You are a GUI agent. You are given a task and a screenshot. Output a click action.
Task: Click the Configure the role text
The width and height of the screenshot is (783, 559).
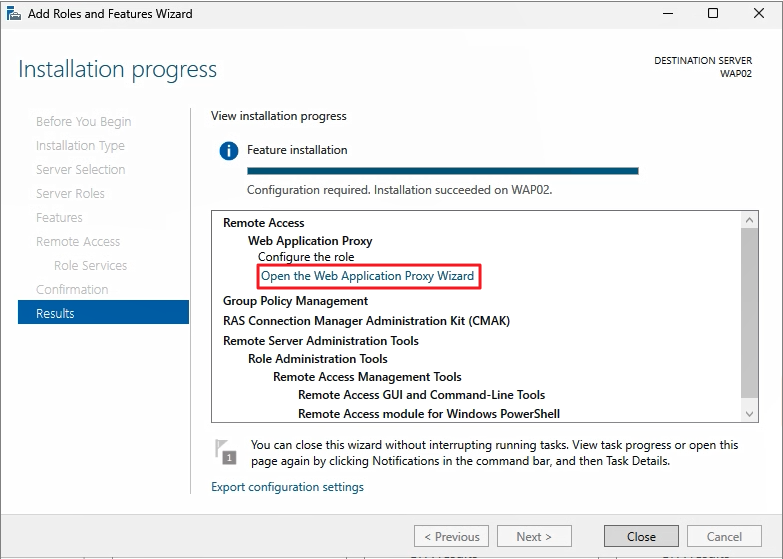coord(306,257)
